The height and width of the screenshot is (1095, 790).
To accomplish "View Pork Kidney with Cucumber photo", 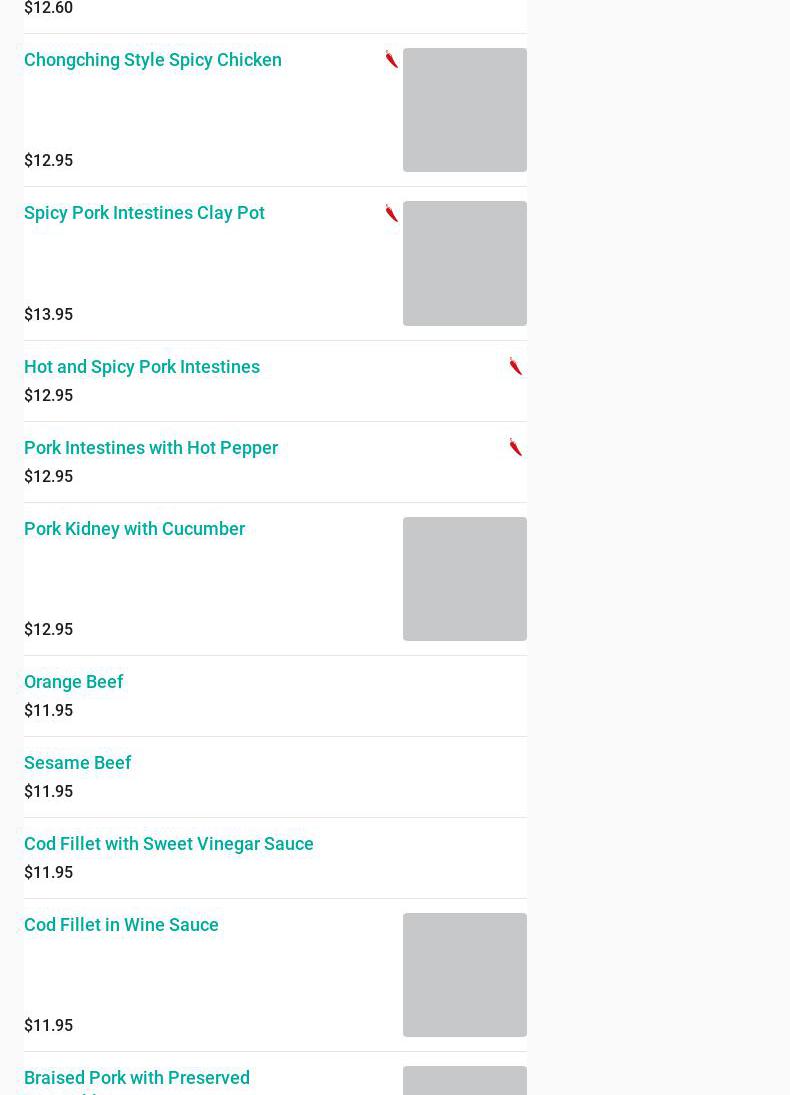I will coord(465,579).
